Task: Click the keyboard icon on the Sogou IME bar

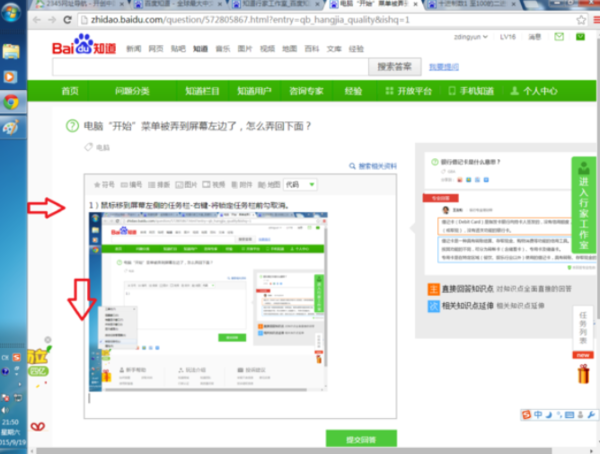Action: click(569, 415)
